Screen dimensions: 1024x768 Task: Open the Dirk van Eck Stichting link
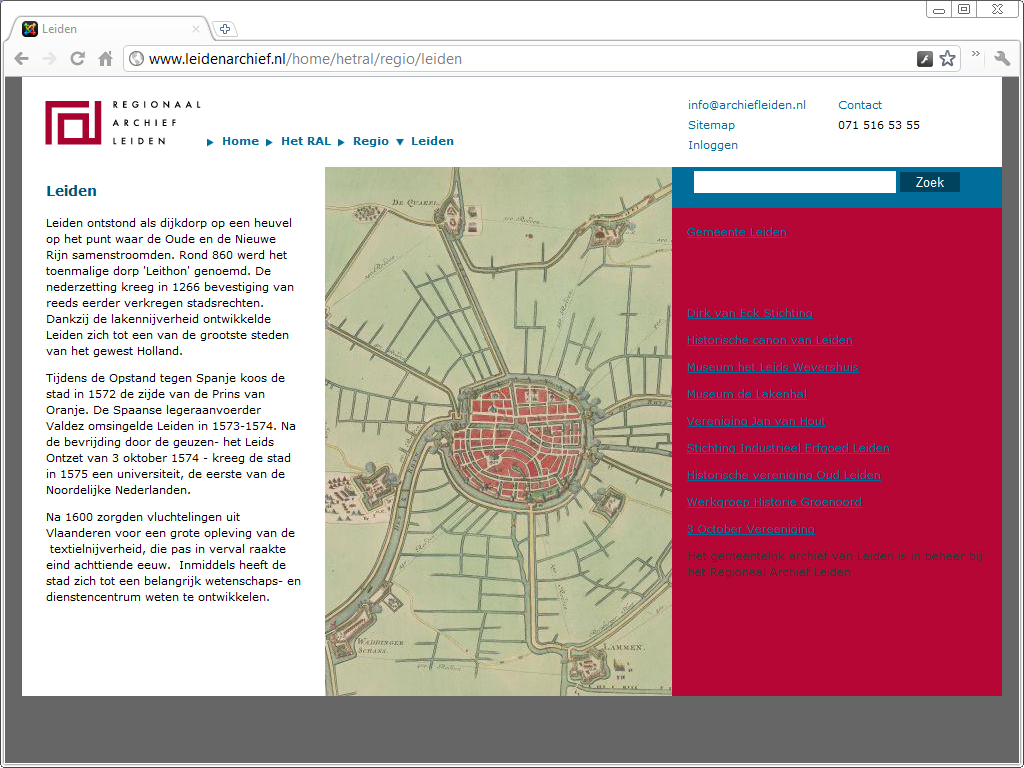(x=750, y=313)
